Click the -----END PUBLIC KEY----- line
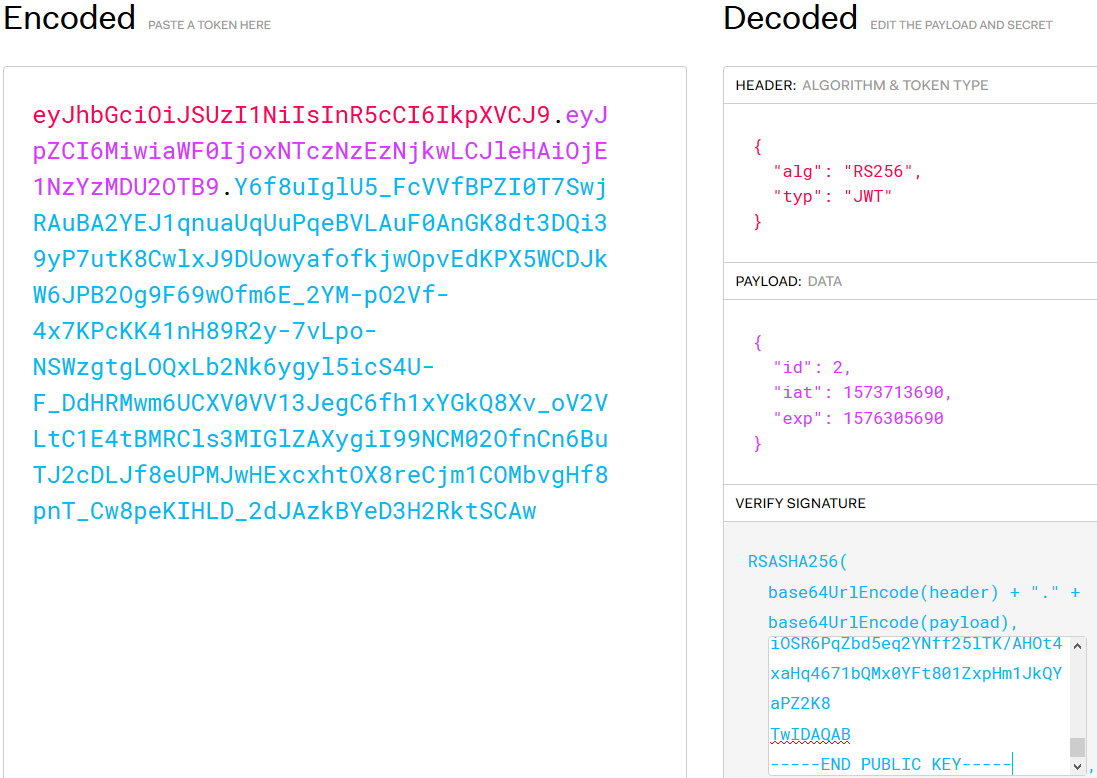 pos(891,764)
